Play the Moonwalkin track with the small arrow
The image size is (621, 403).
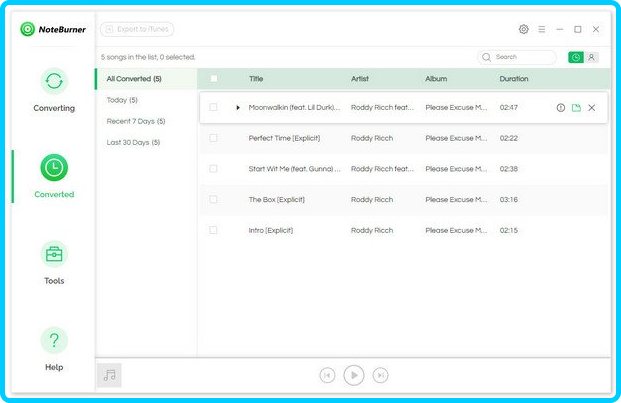pos(238,108)
